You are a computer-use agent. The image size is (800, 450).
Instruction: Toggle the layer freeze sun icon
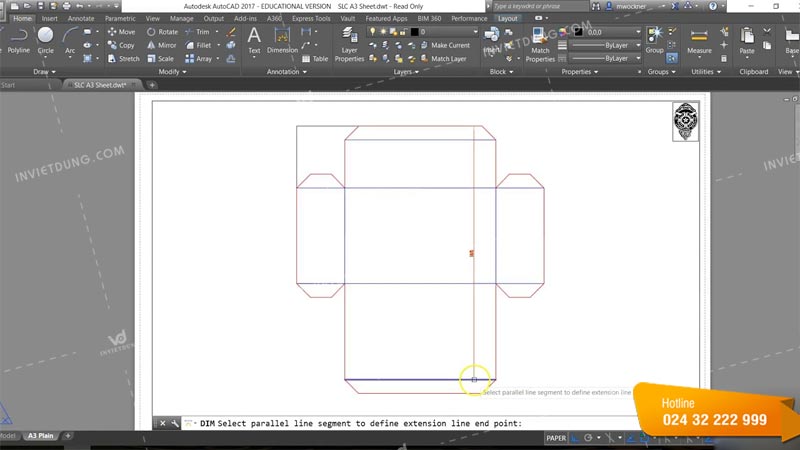(x=383, y=32)
